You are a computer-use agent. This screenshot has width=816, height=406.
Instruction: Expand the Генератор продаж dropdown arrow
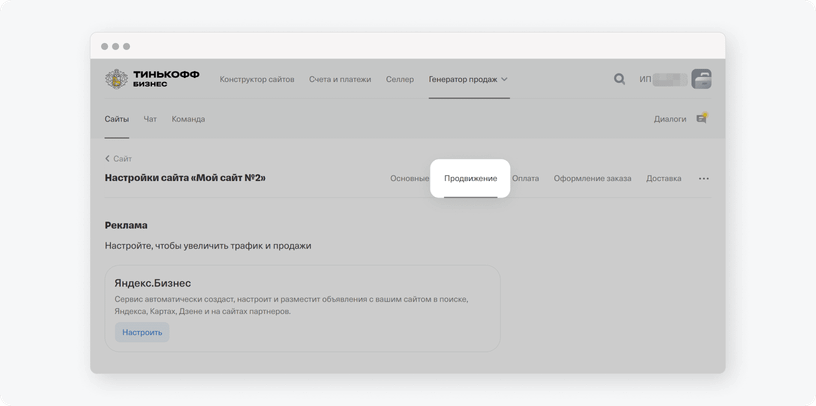(504, 80)
